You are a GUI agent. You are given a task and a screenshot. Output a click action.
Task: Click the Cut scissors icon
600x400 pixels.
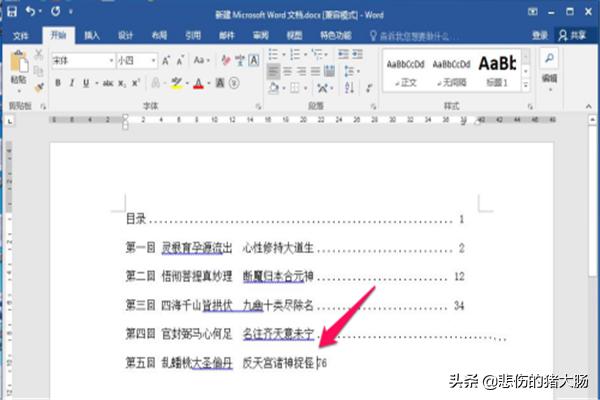[x=39, y=55]
